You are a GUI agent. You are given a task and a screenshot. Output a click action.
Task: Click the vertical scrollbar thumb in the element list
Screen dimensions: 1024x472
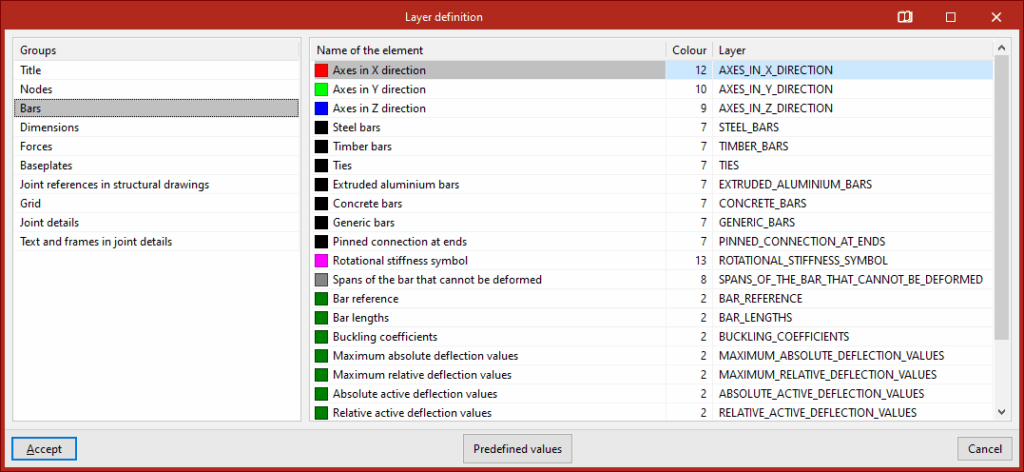pyautogui.click(x=1001, y=198)
